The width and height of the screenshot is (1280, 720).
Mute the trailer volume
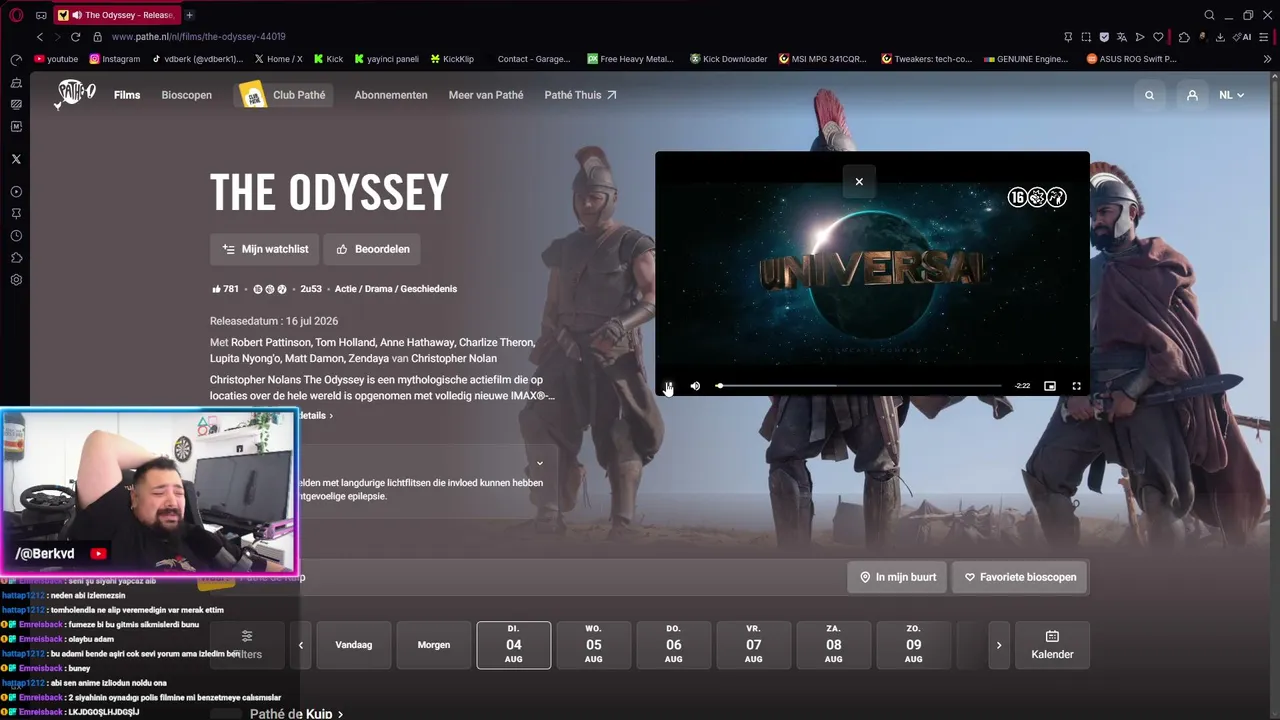(x=695, y=386)
